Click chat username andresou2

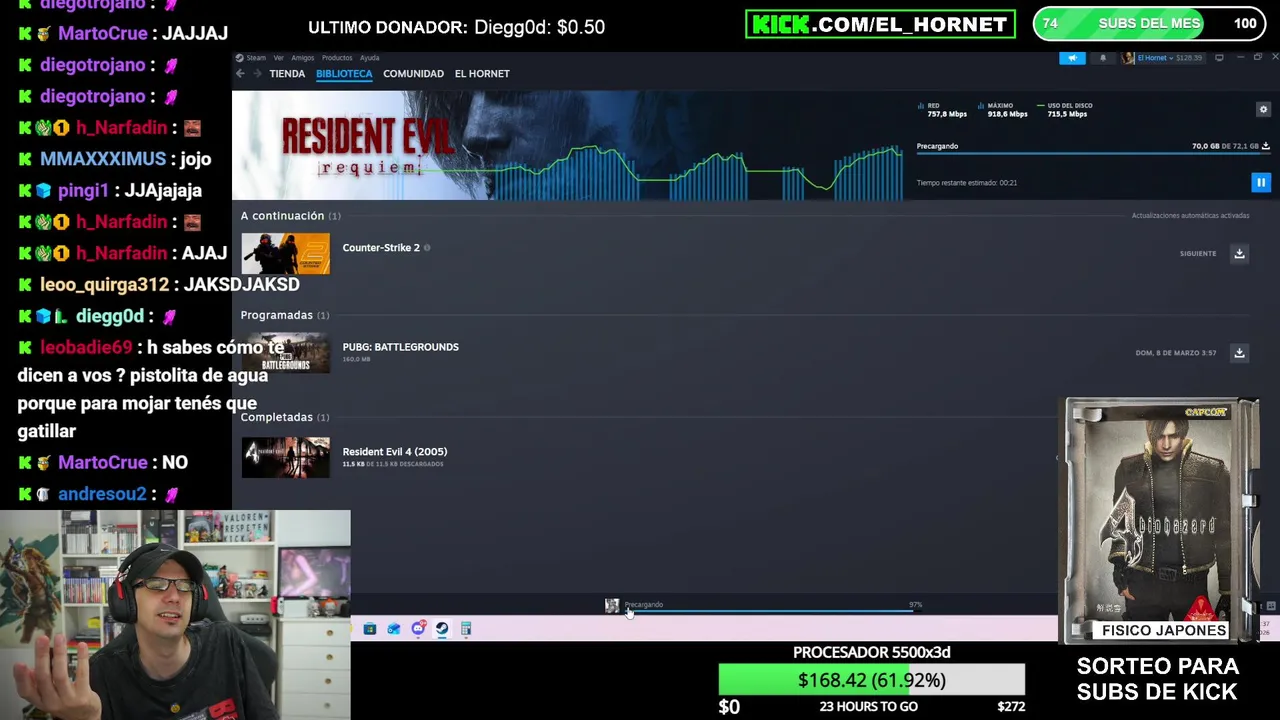[x=102, y=494]
